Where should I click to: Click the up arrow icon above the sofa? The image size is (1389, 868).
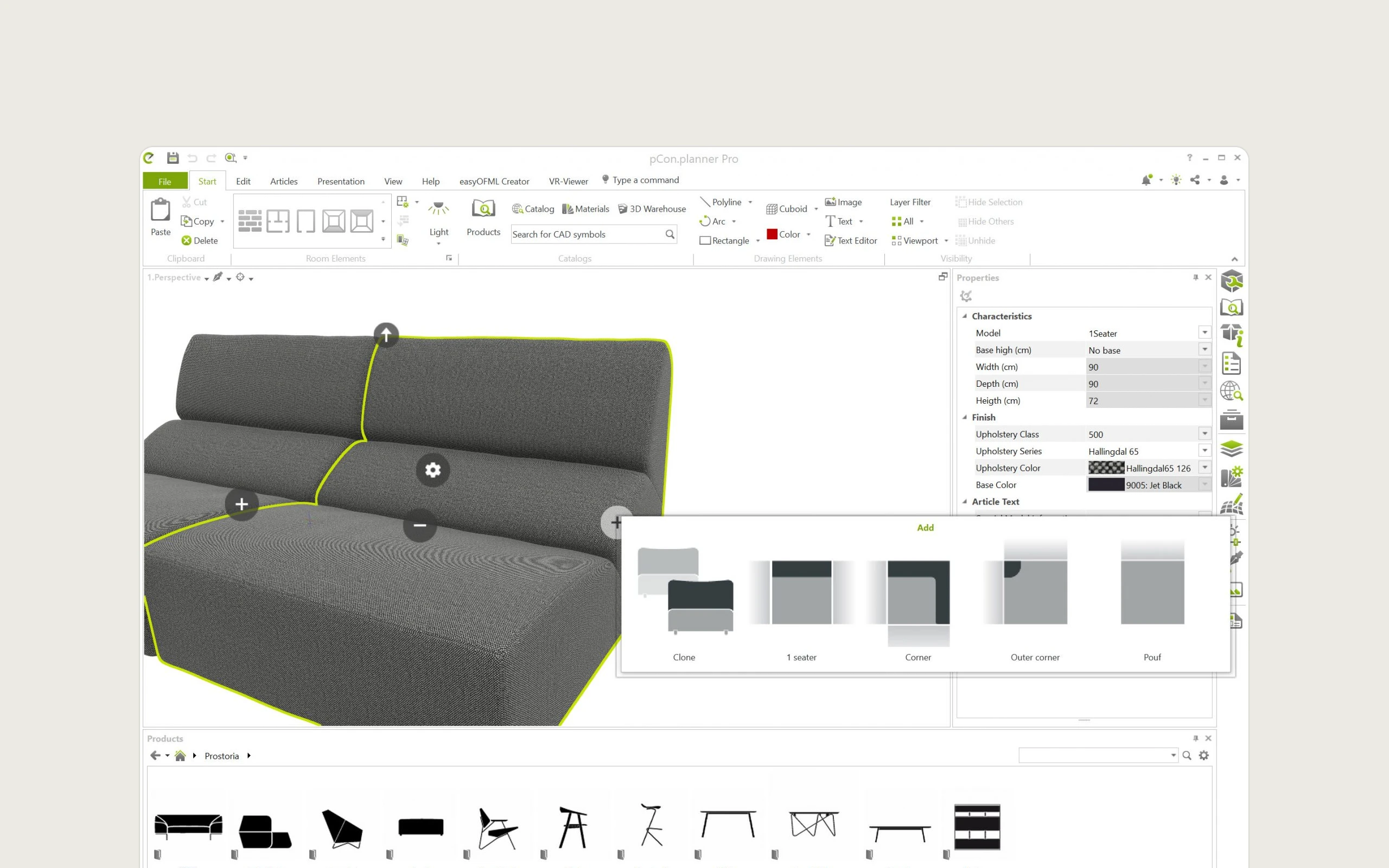click(386, 334)
